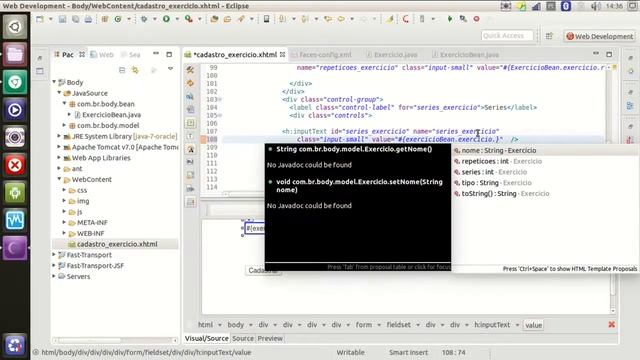Click the Quick Access search field
The height and width of the screenshot is (360, 640).
[507, 36]
